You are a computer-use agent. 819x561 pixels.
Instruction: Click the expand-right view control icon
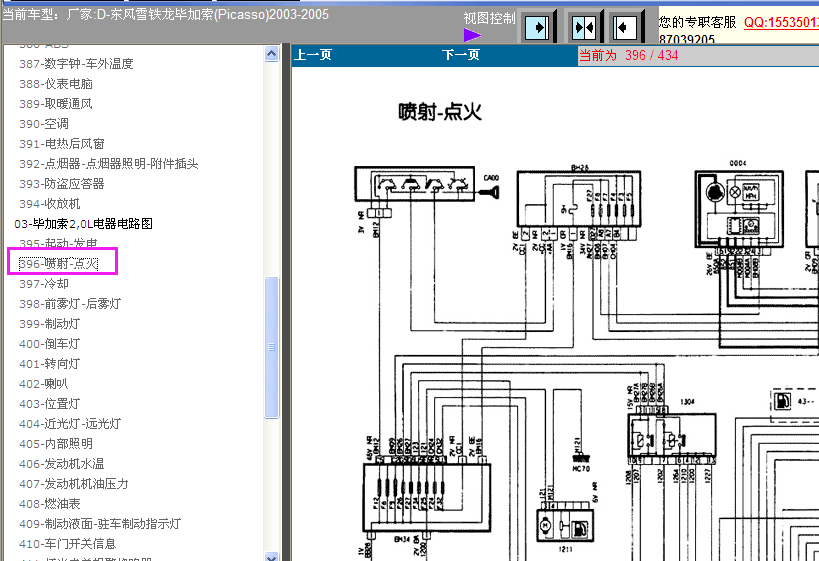pos(536,27)
